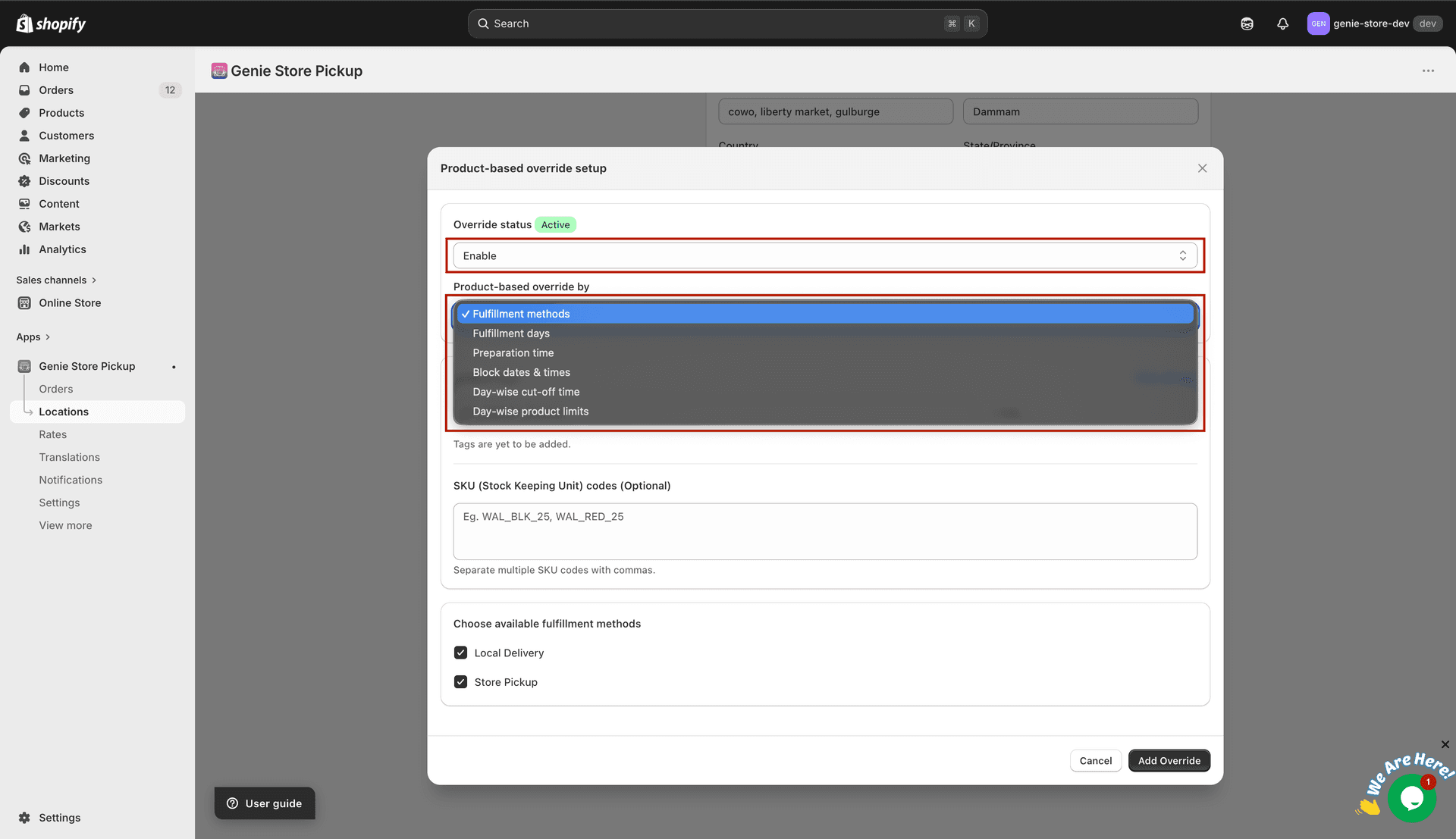
Task: Click the Marketing target icon
Action: point(24,158)
